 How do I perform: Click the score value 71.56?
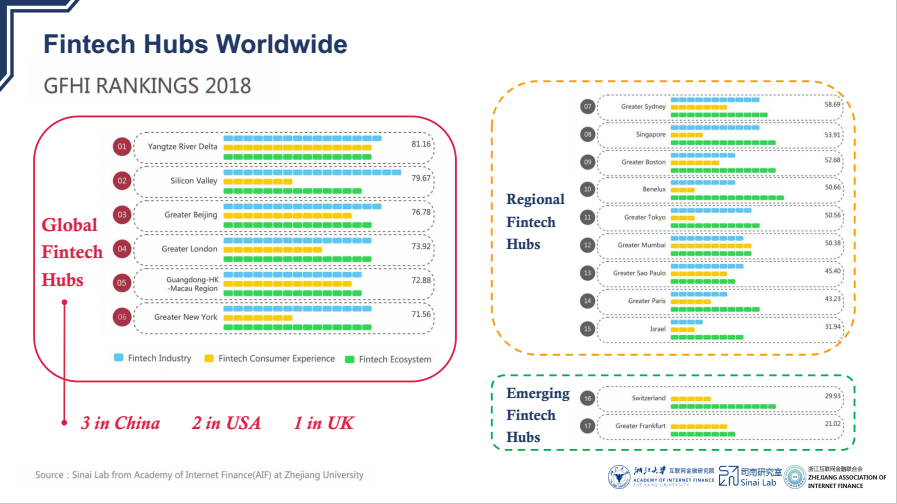click(421, 314)
